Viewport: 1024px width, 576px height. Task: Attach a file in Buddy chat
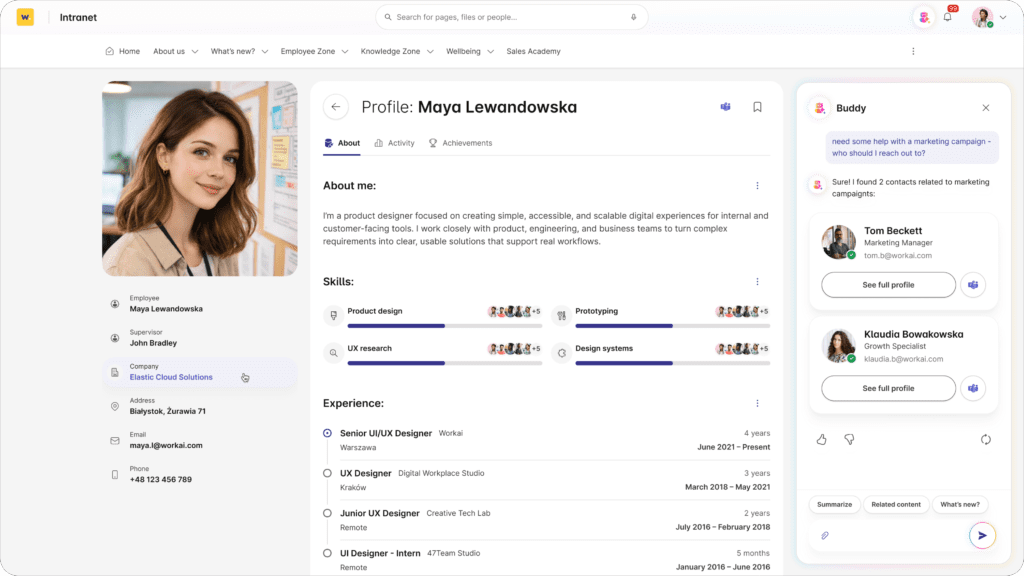825,536
